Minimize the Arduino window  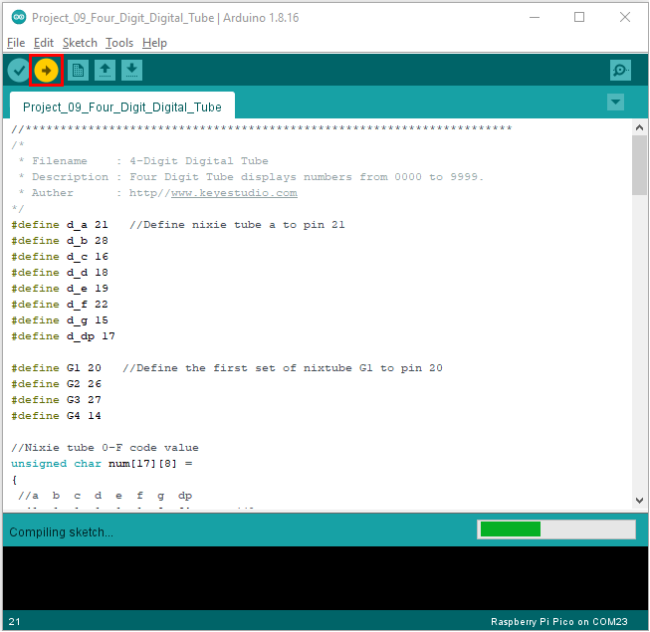pos(534,17)
